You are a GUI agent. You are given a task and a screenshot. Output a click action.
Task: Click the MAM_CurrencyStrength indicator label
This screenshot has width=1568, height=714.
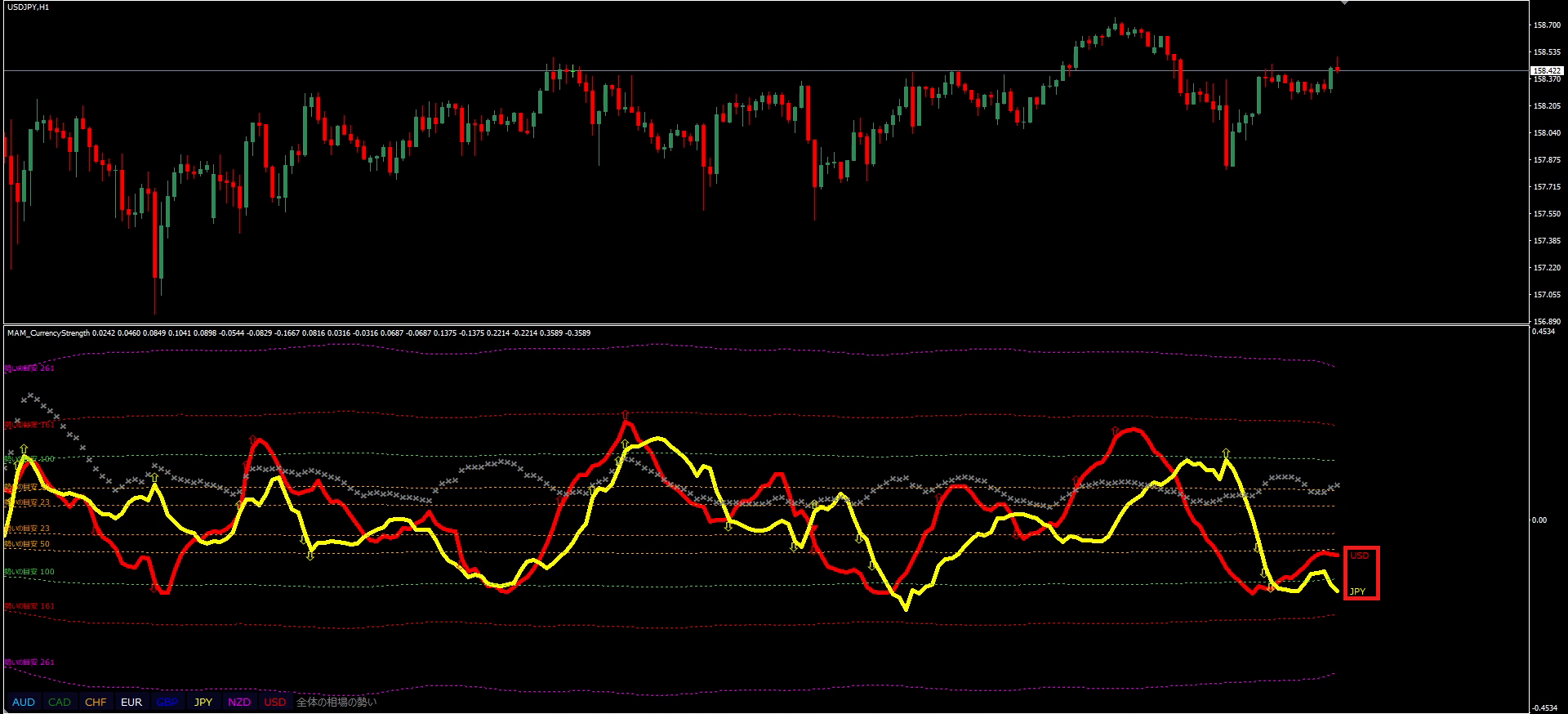click(x=48, y=333)
